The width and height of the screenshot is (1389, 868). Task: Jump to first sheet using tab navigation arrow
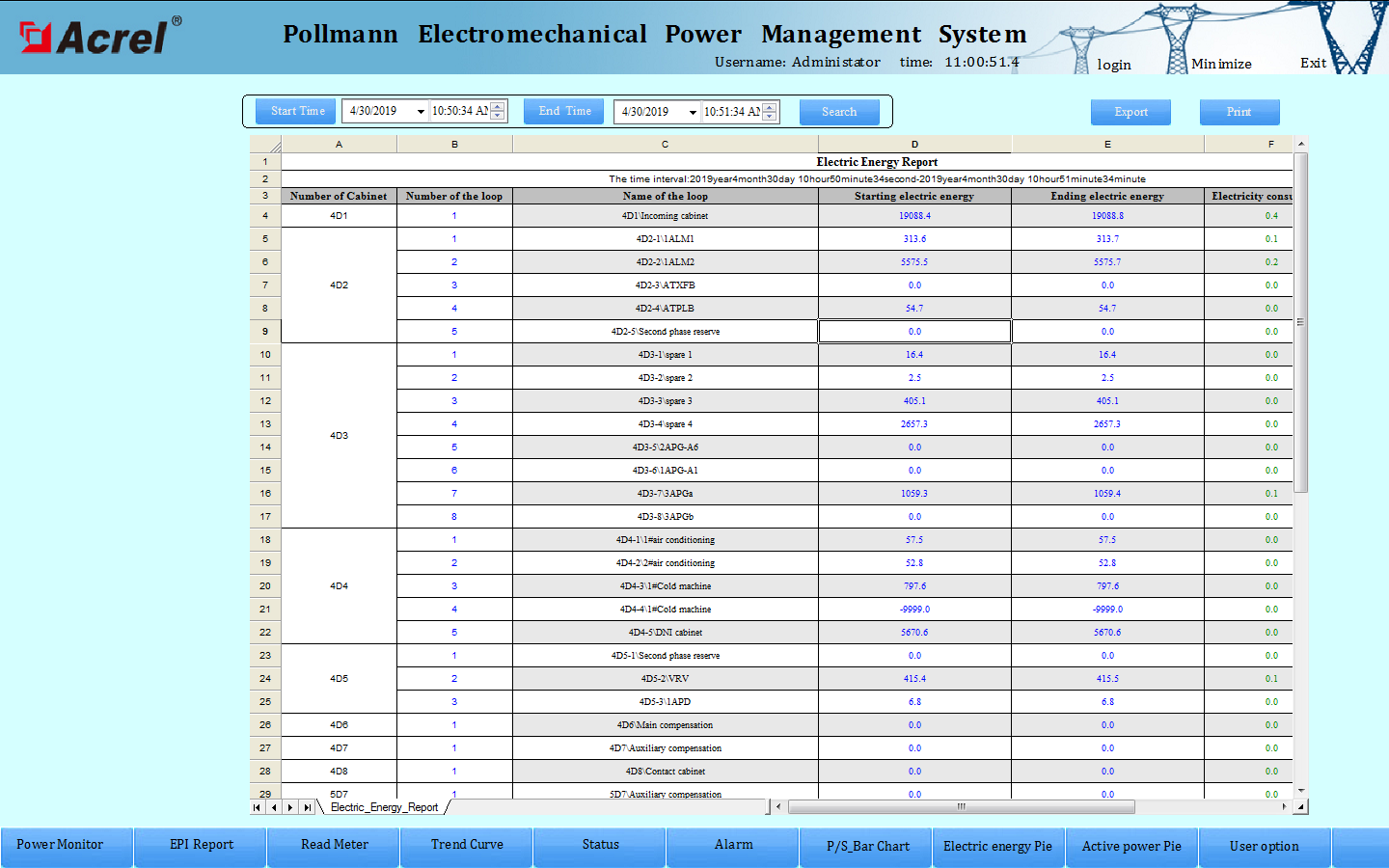pos(257,807)
